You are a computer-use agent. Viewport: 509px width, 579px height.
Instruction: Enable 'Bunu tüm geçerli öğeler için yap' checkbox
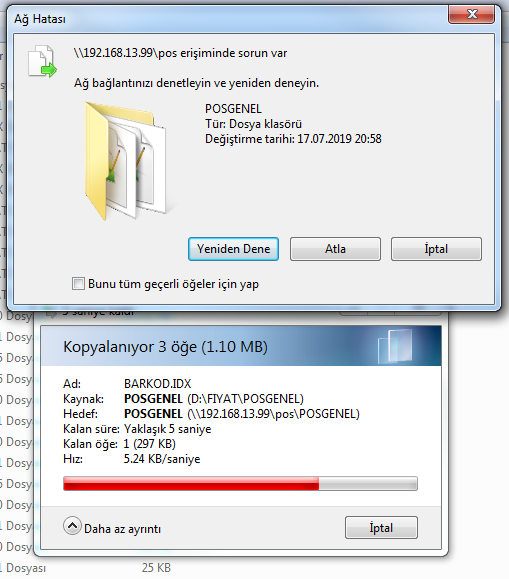[x=78, y=284]
